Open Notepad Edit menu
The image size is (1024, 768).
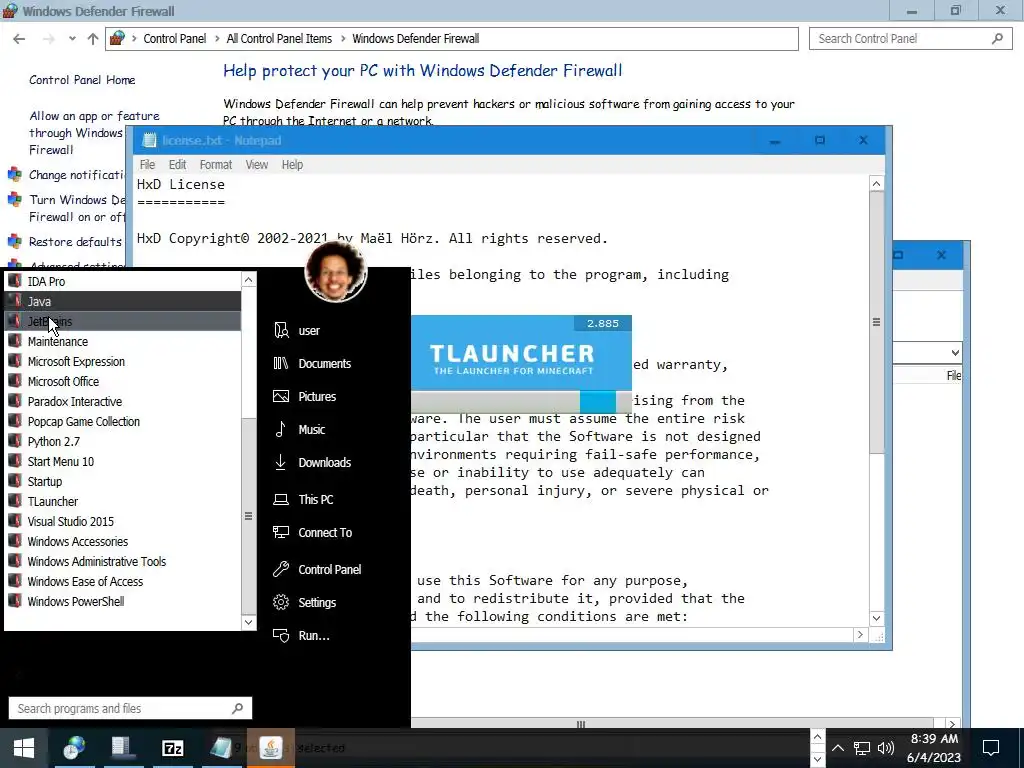point(177,165)
